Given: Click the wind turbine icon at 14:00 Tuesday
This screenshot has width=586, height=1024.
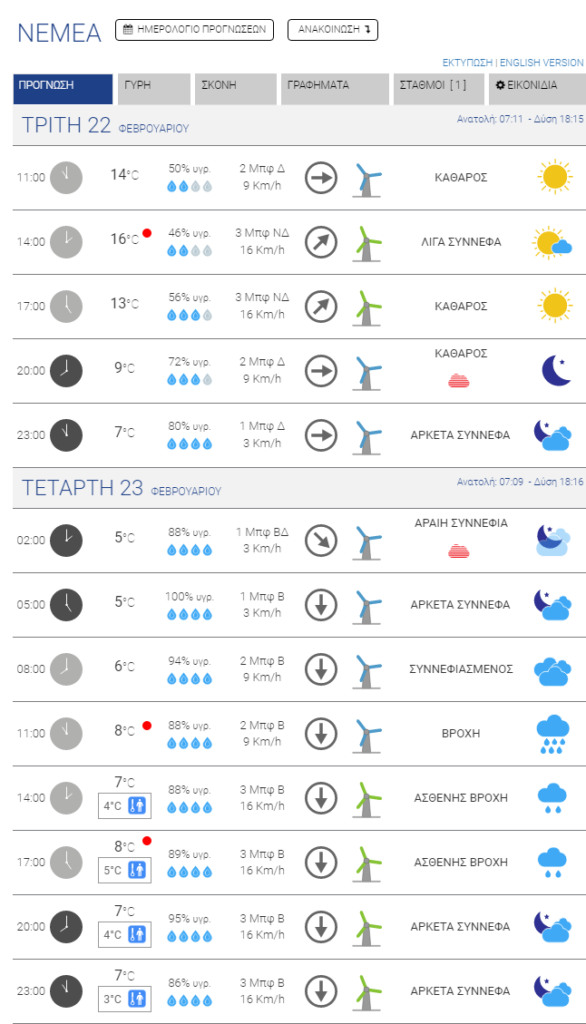Looking at the screenshot, I should 367,243.
